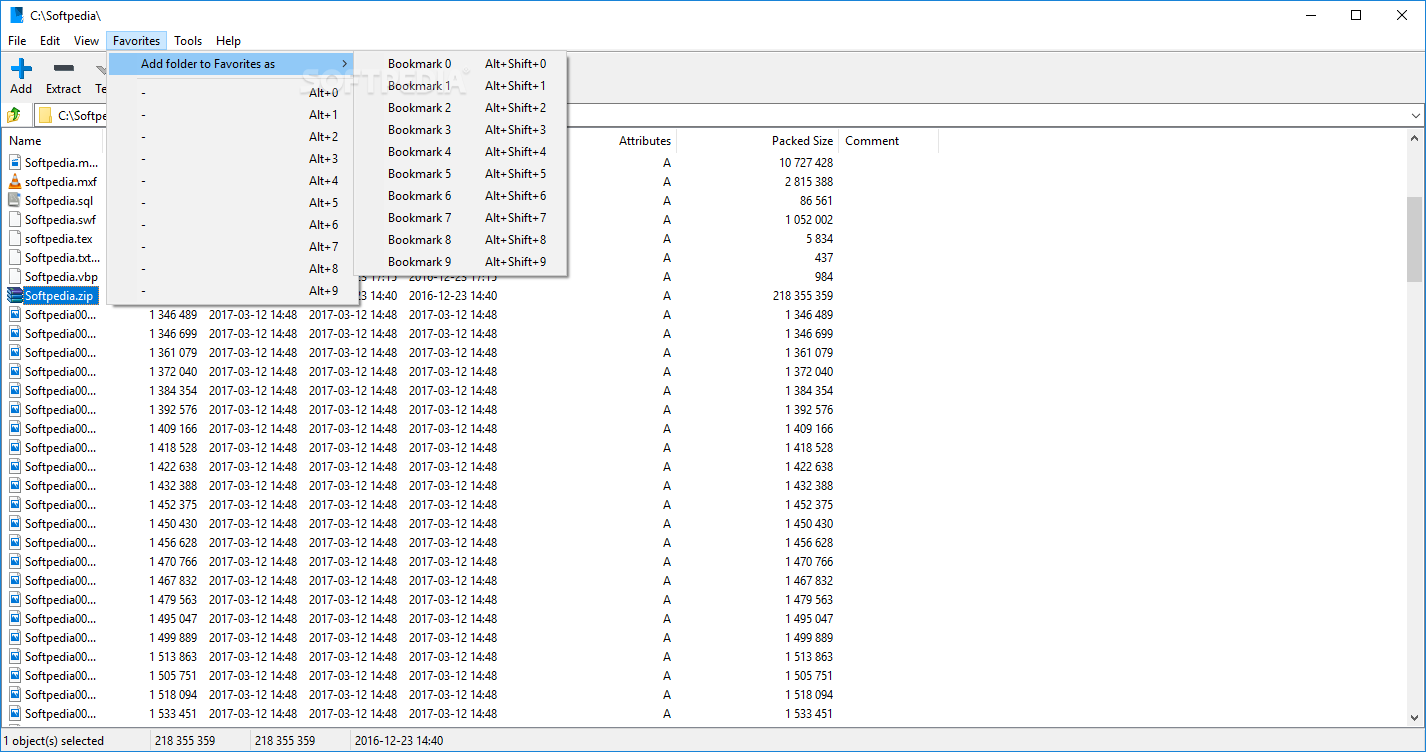This screenshot has height=752, width=1426.
Task: Click packed size value 86 561
Action: [x=817, y=201]
